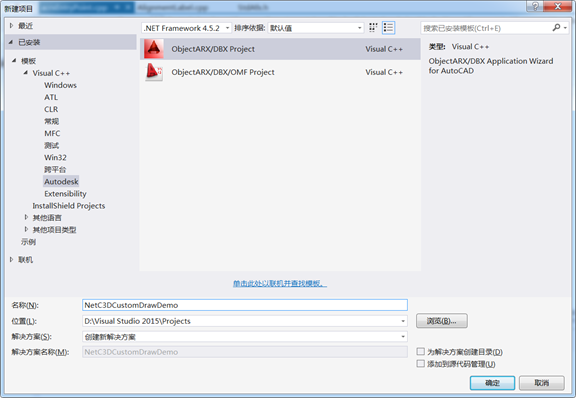Collapse the 已安装 (Installed) node
Image resolution: width=576 pixels, height=398 pixels.
11,42
